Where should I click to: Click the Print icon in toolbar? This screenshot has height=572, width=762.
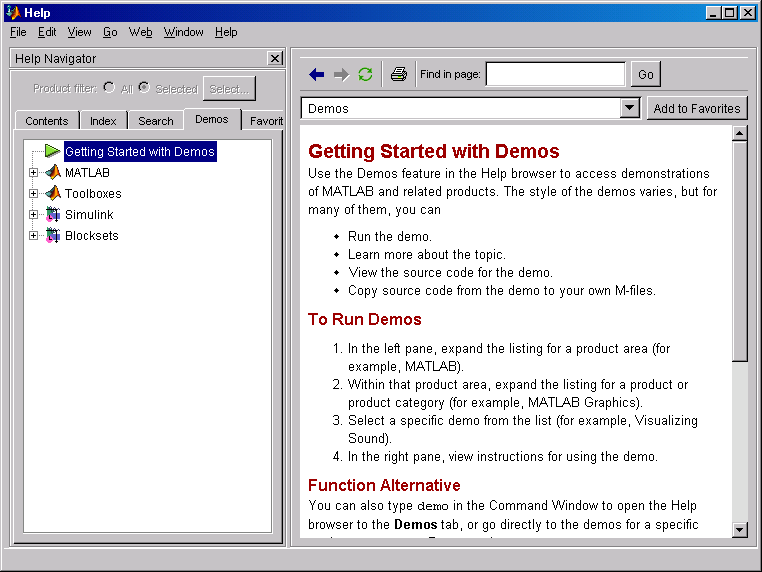[399, 74]
